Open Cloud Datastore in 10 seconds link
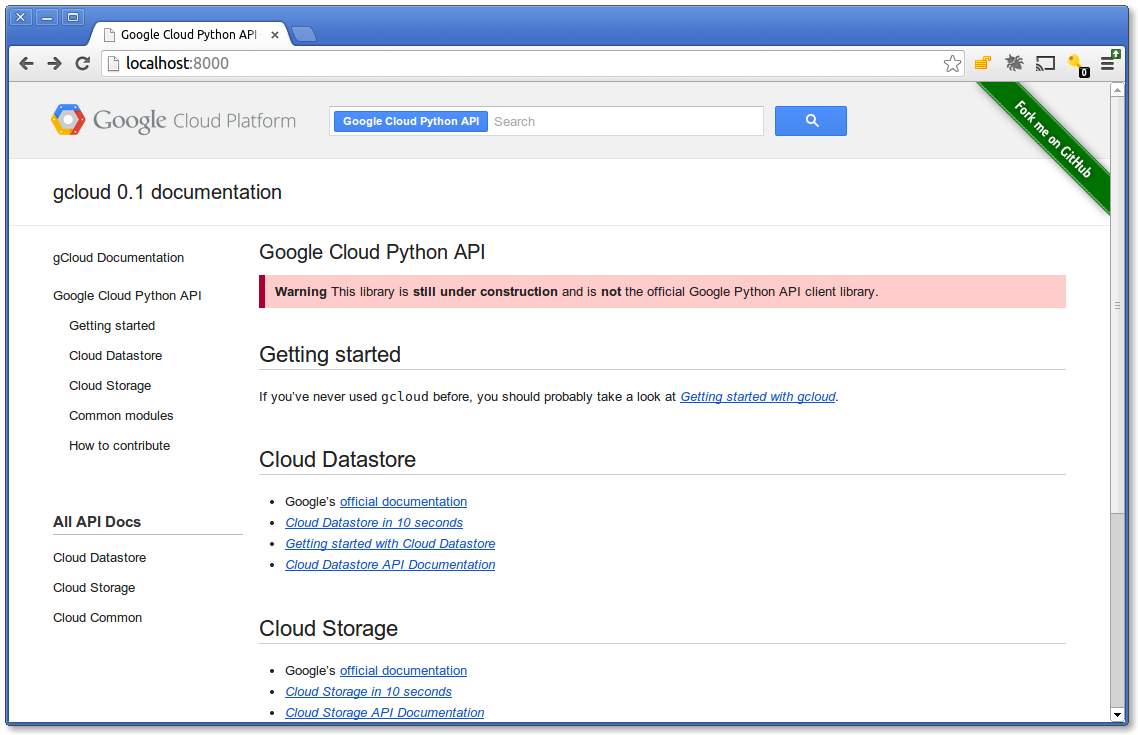The image size is (1138, 735). pyautogui.click(x=374, y=522)
